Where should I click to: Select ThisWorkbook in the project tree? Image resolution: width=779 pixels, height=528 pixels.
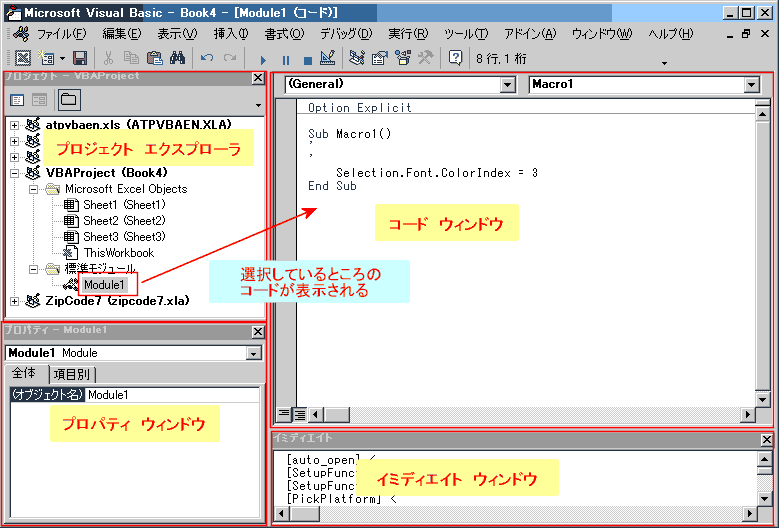(x=119, y=253)
